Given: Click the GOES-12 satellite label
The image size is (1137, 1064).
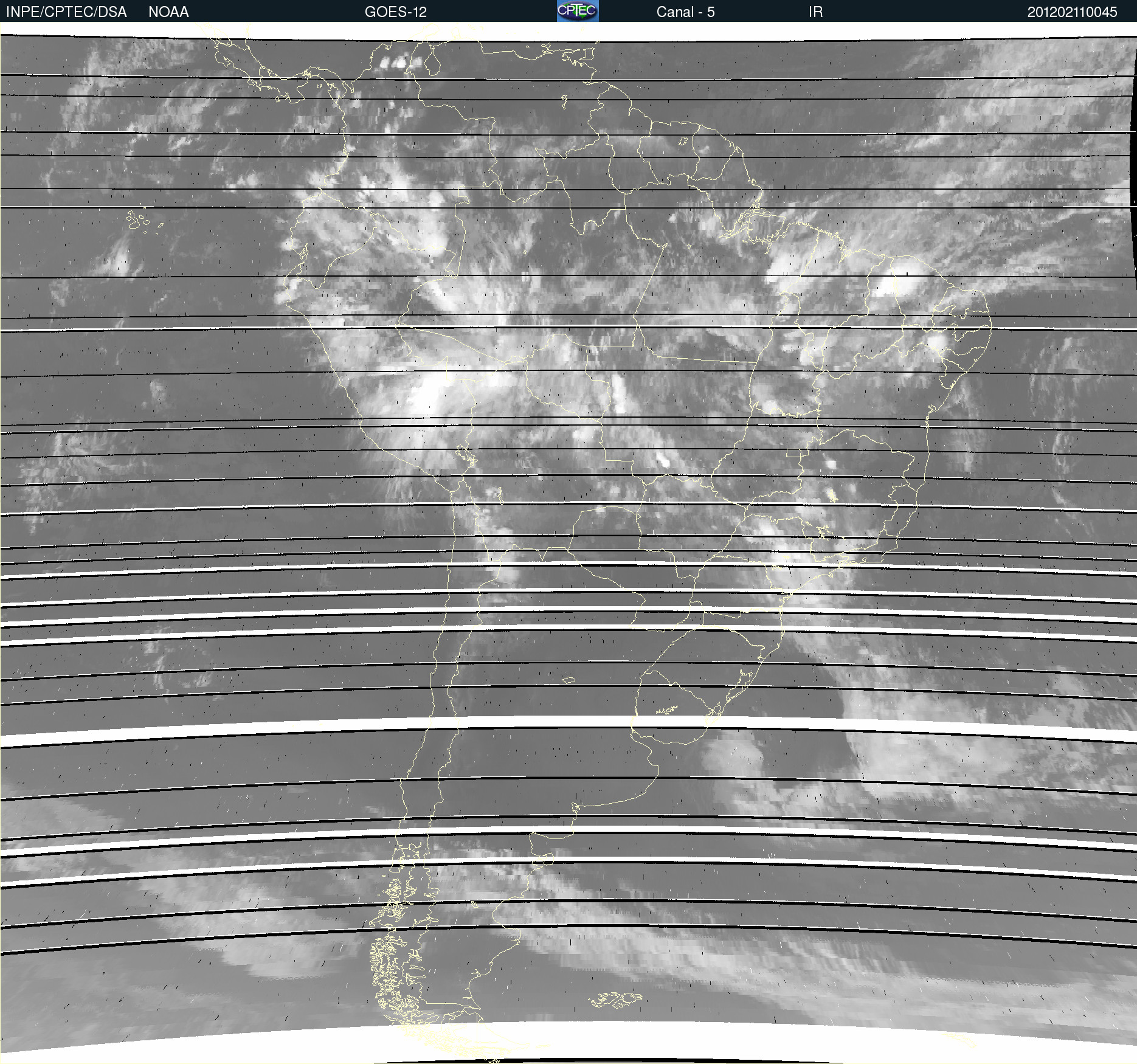Looking at the screenshot, I should tap(396, 12).
